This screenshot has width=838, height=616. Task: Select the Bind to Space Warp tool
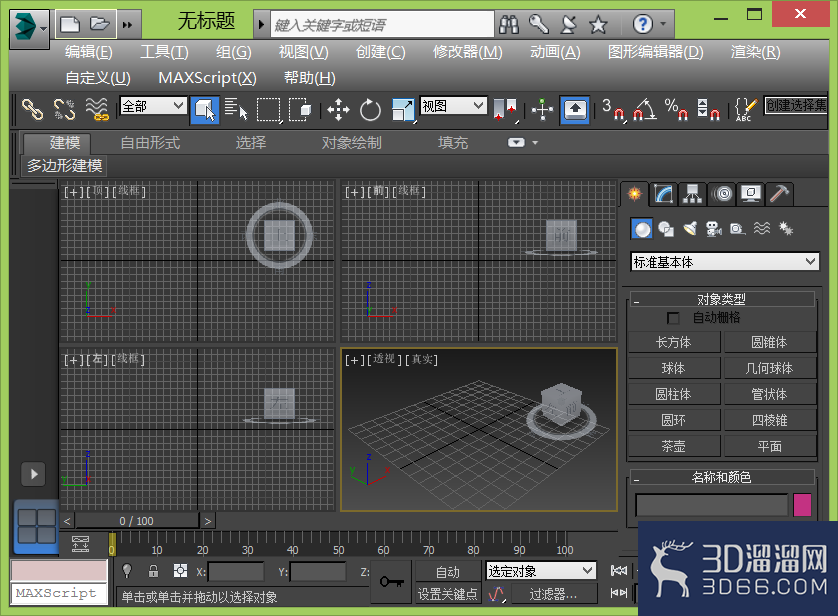[x=97, y=110]
